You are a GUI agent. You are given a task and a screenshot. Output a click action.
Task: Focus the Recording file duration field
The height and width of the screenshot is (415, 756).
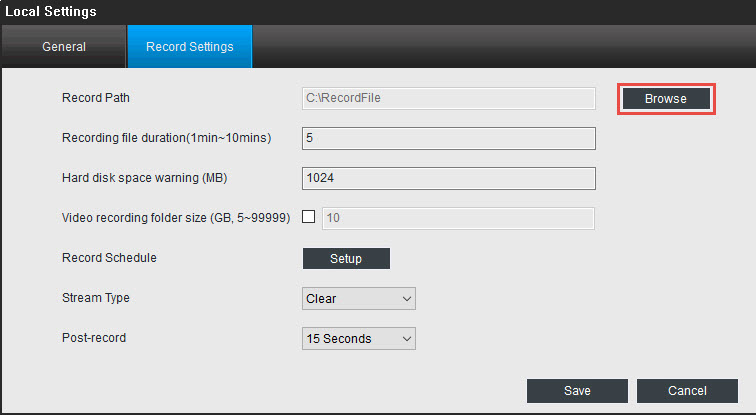click(448, 138)
